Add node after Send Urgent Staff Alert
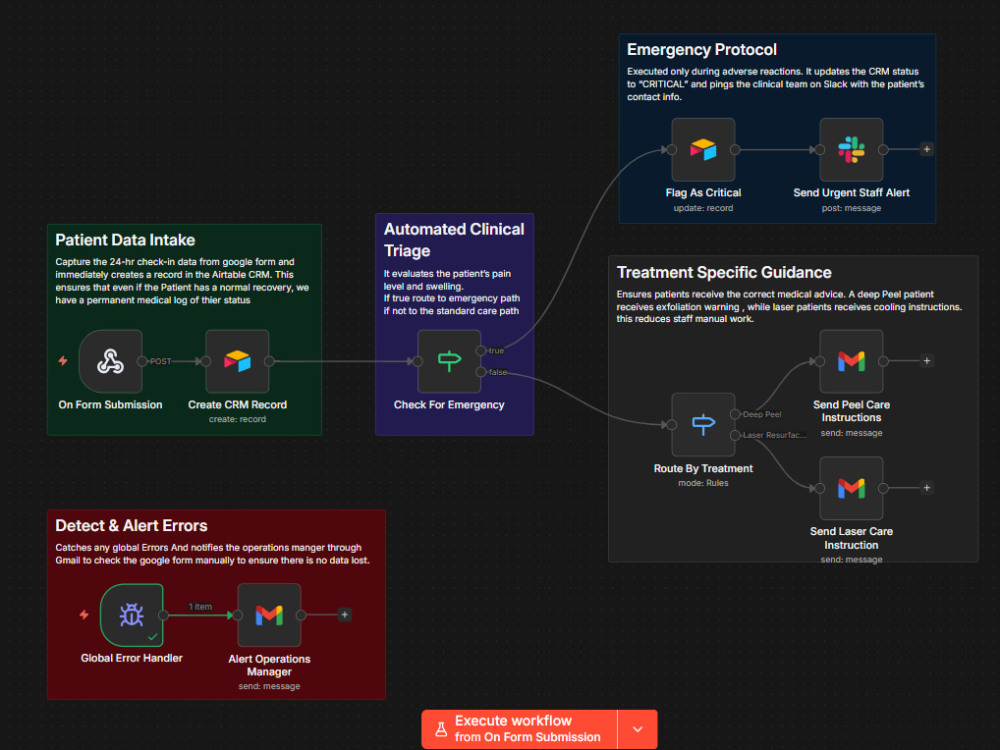 [927, 149]
